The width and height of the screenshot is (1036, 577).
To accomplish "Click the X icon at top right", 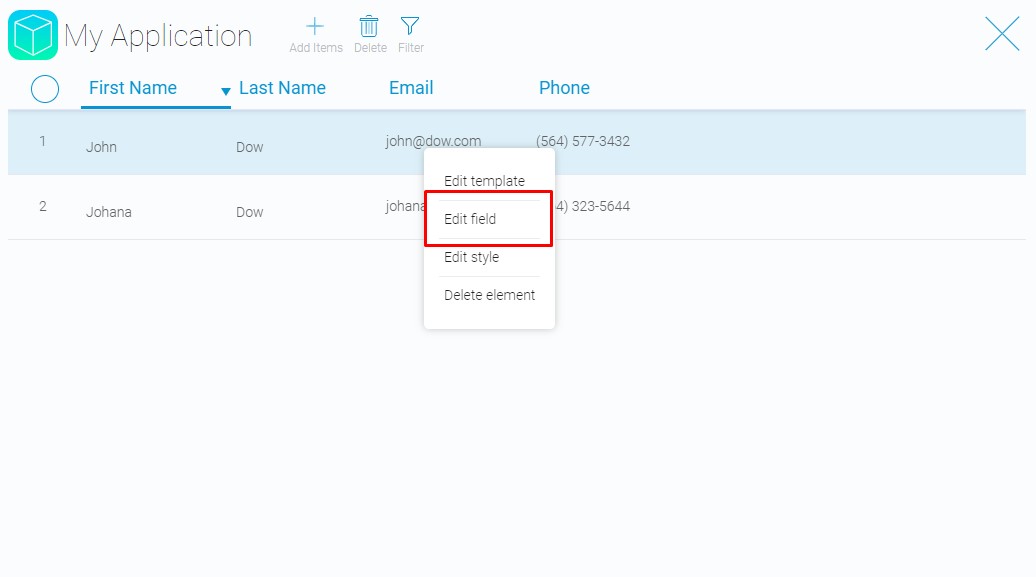I will pos(1002,33).
